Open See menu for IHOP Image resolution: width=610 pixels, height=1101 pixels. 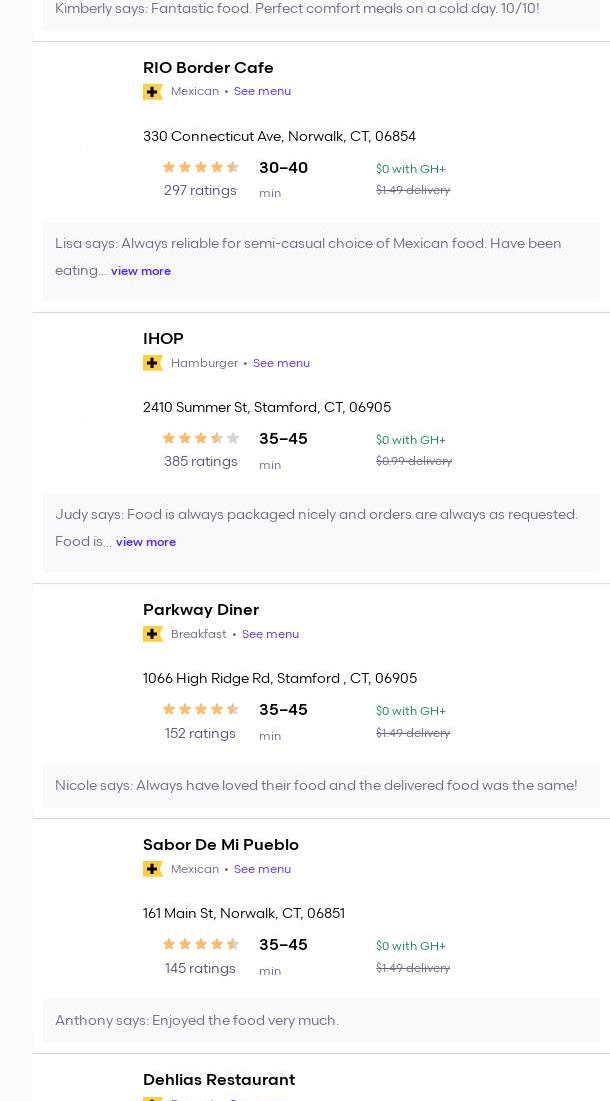point(281,363)
